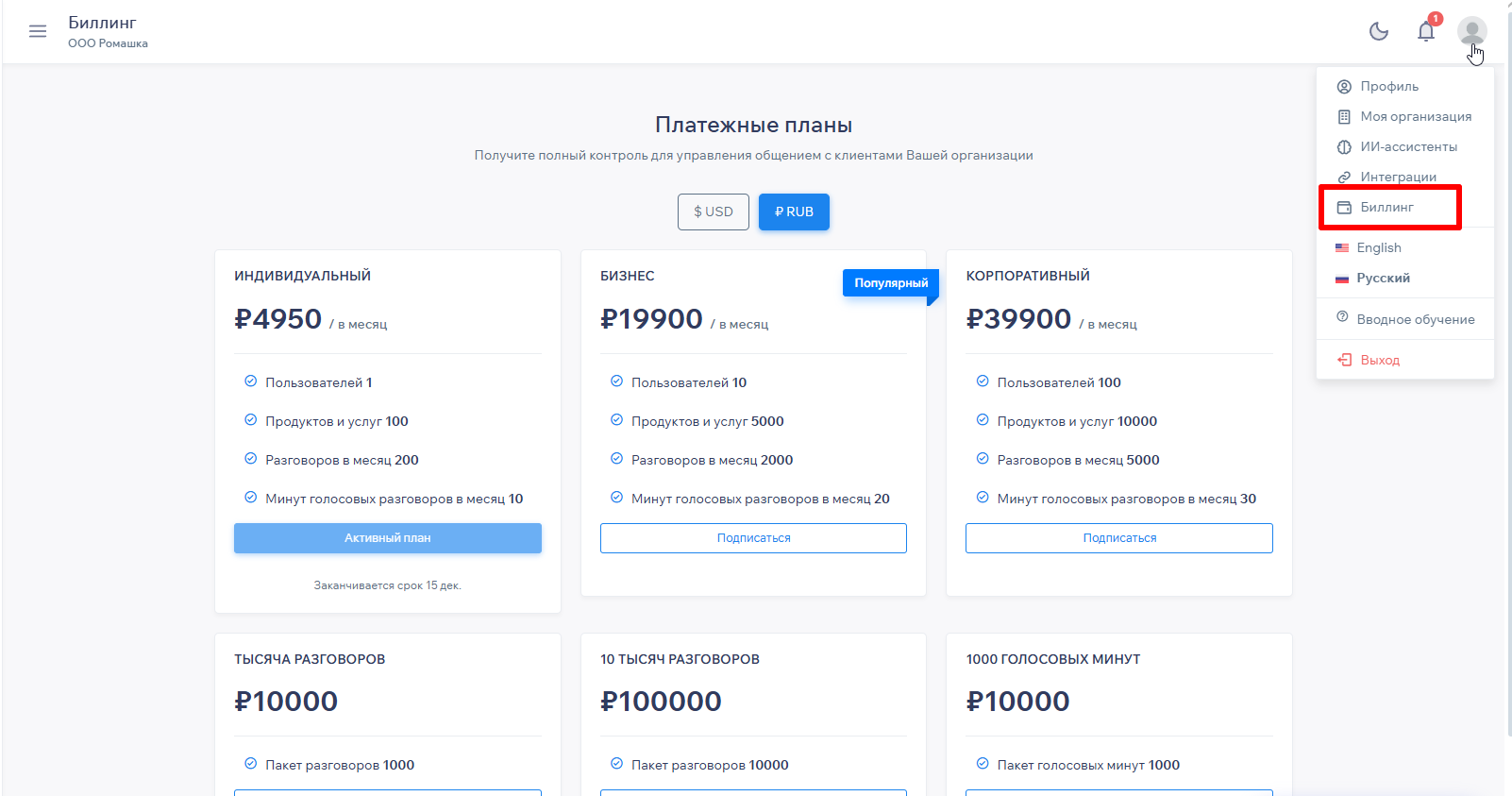The height and width of the screenshot is (796, 1512).
Task: Click the ИИ-ассистенты globe icon
Action: [x=1344, y=147]
